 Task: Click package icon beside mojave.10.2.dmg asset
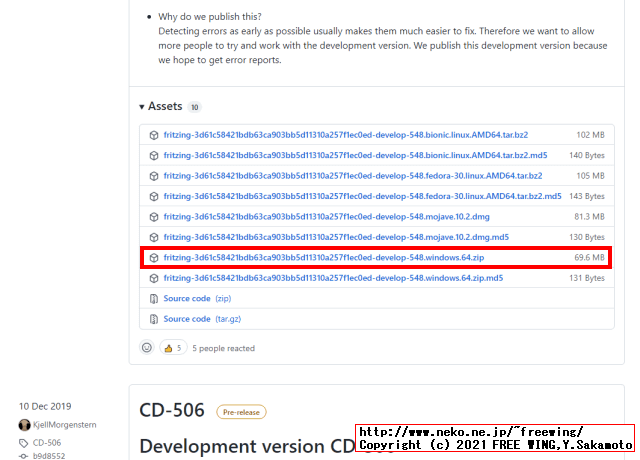point(154,217)
